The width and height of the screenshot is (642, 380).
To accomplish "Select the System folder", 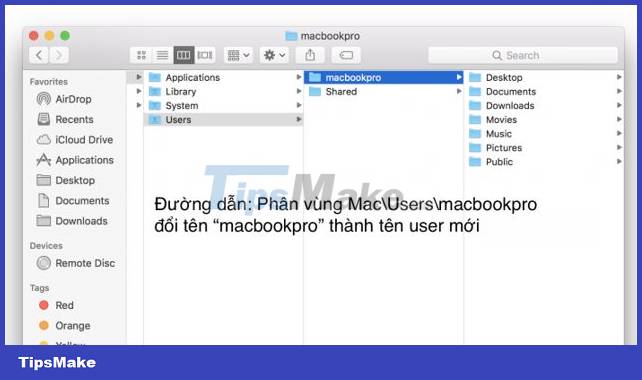I will point(224,106).
